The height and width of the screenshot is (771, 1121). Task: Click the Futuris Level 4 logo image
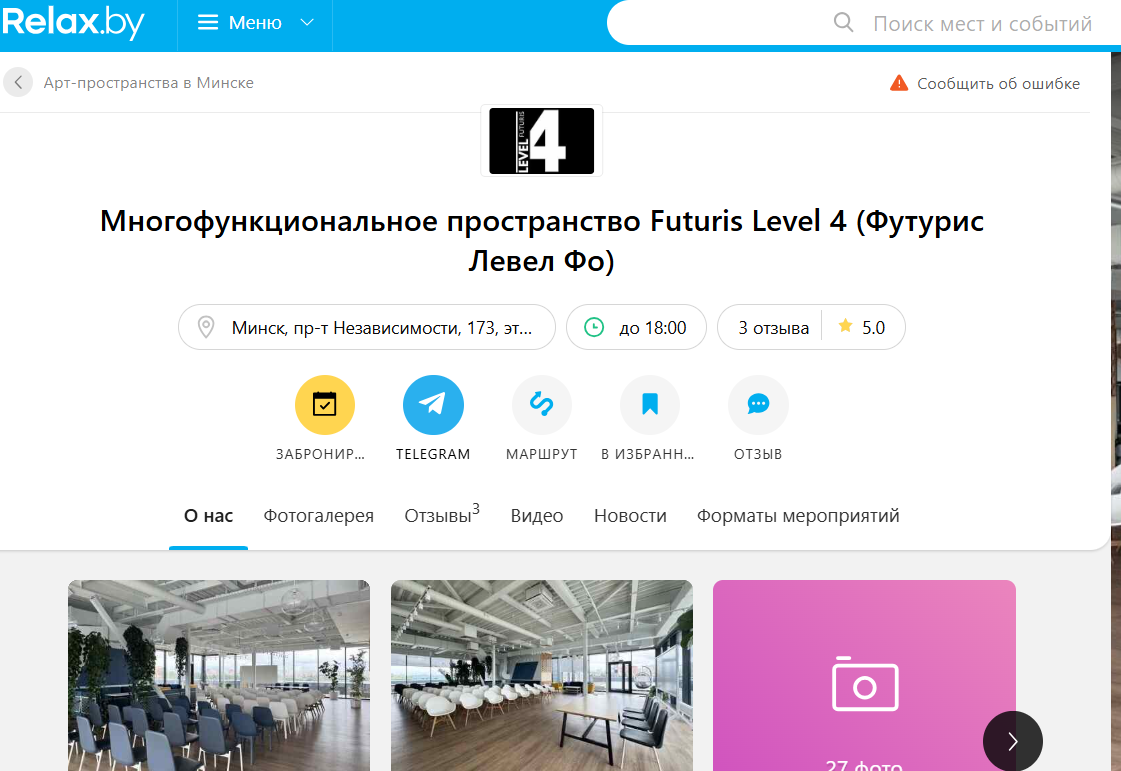point(541,141)
